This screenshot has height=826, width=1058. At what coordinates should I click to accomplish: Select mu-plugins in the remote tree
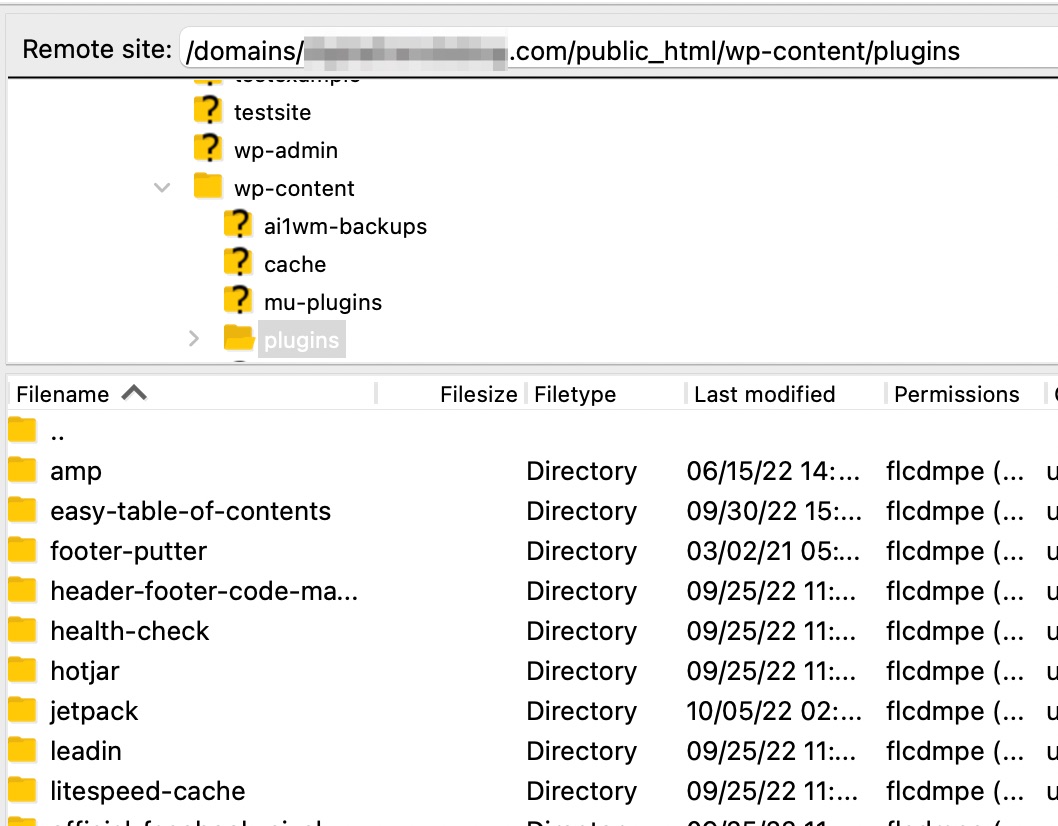(x=323, y=302)
